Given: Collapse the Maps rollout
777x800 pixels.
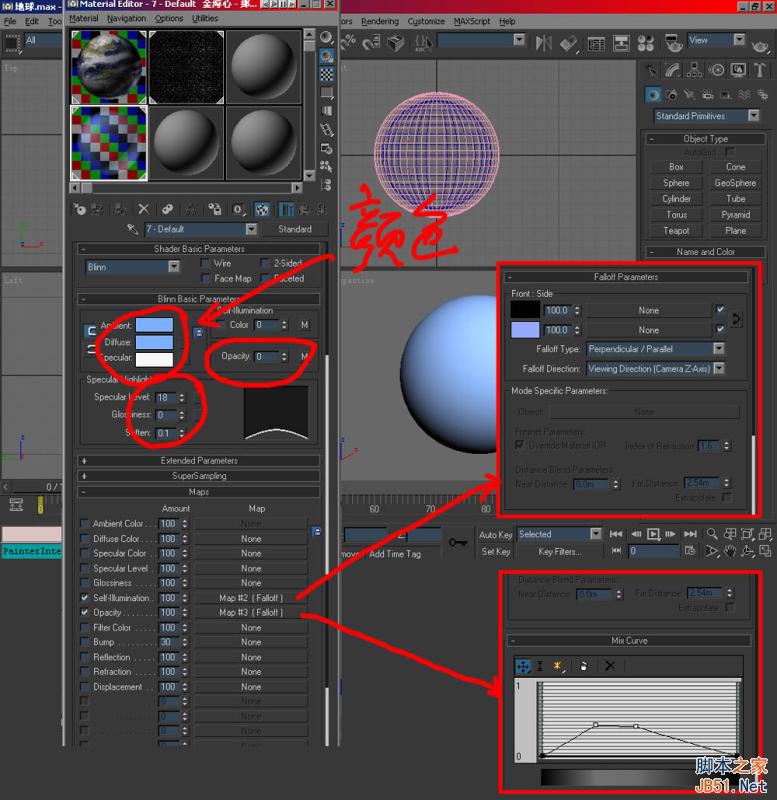Looking at the screenshot, I should [x=198, y=492].
